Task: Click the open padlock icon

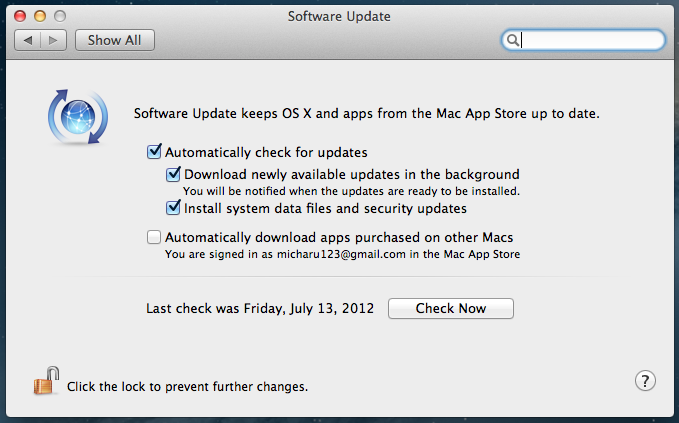Action: click(x=46, y=381)
